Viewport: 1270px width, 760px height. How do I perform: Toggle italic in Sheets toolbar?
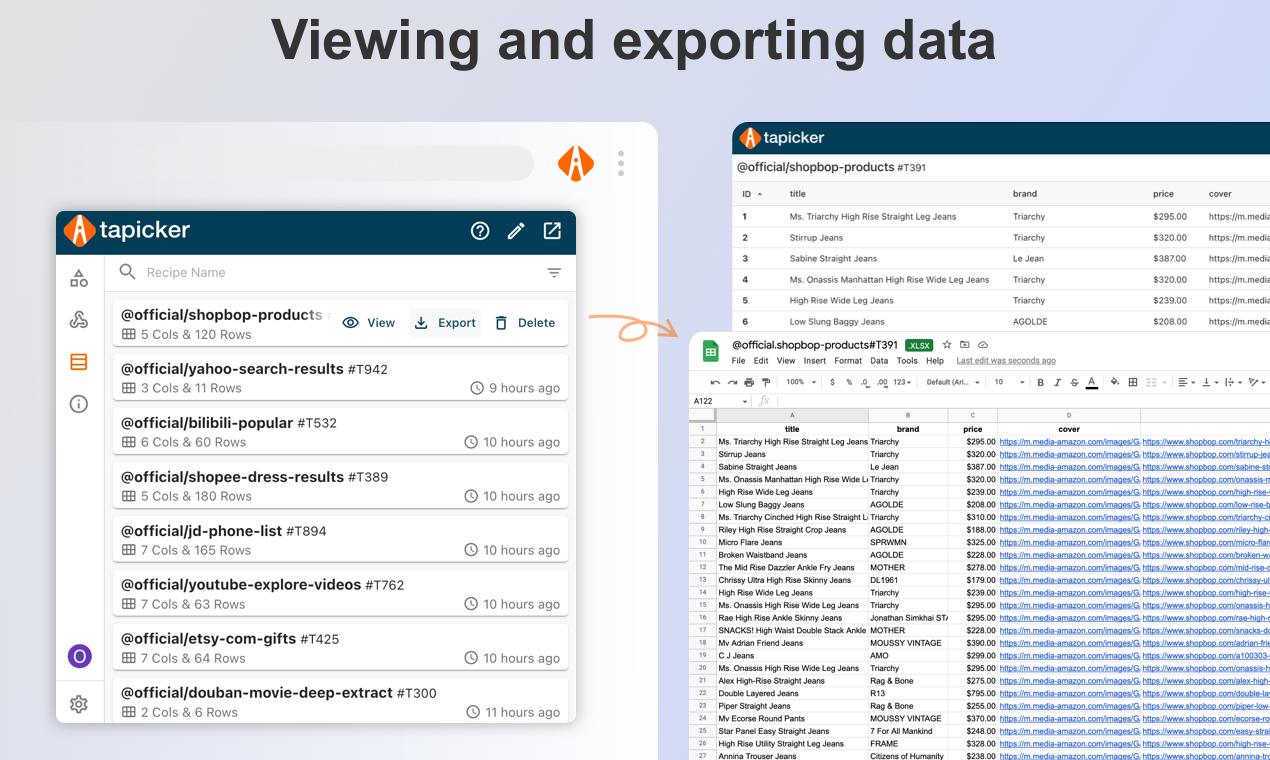(1057, 382)
